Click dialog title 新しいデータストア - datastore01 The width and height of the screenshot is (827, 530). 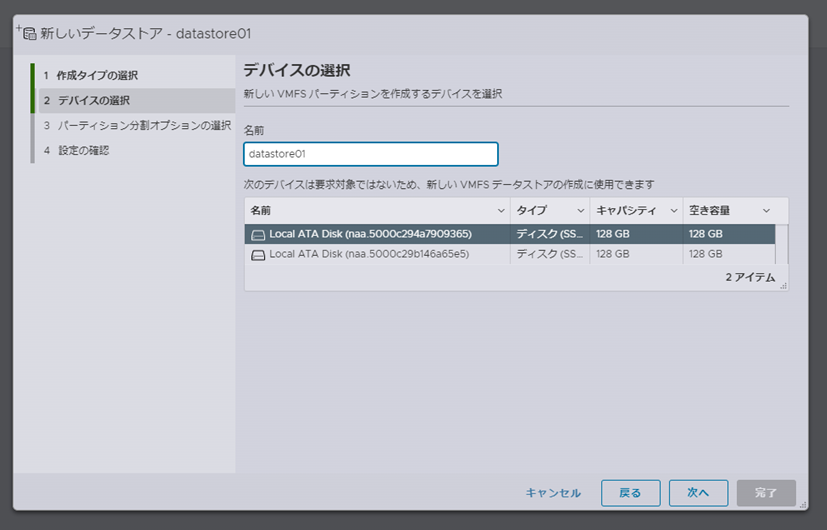(146, 33)
